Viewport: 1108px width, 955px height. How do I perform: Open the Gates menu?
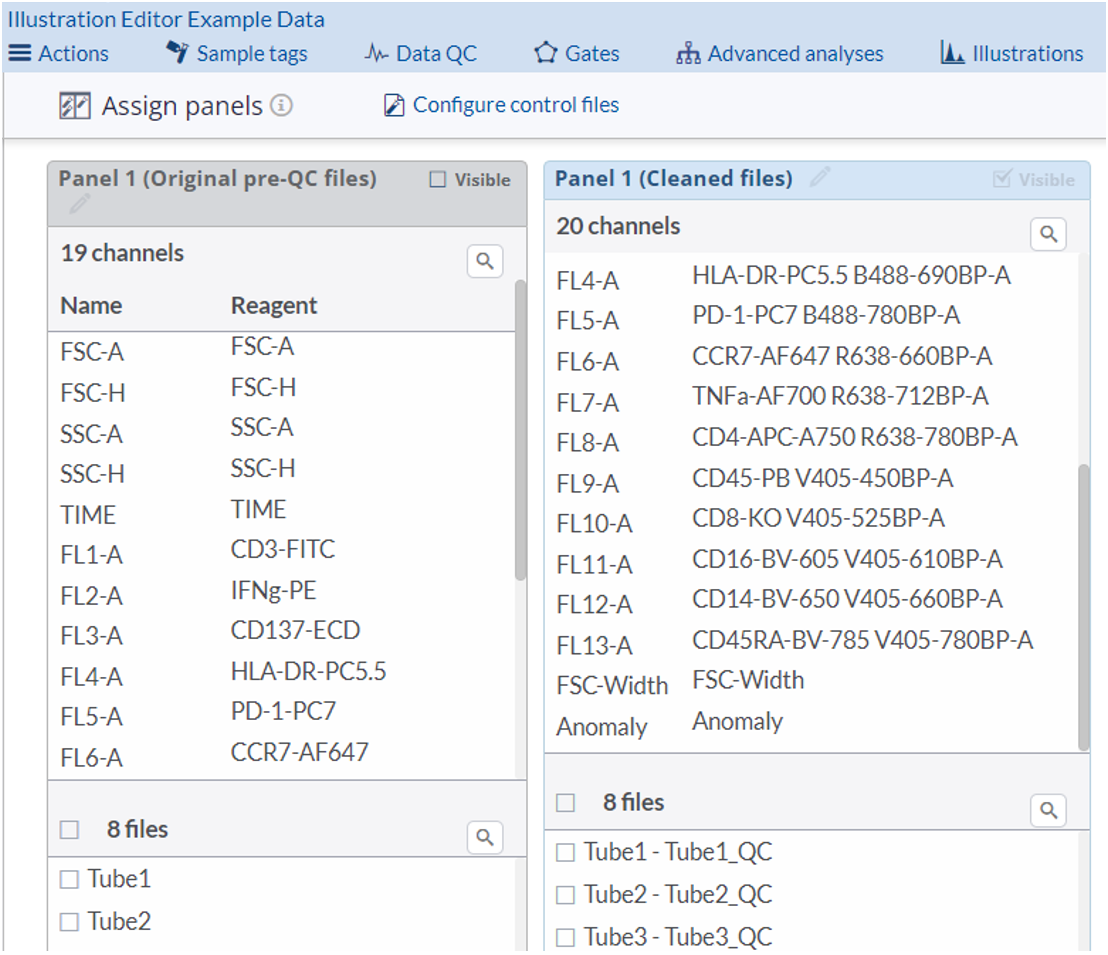pyautogui.click(x=577, y=54)
